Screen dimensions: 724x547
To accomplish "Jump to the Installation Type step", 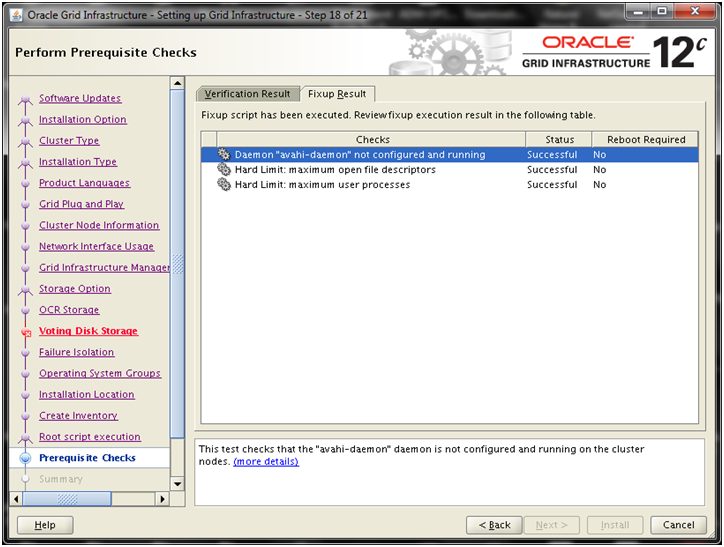I will (78, 162).
